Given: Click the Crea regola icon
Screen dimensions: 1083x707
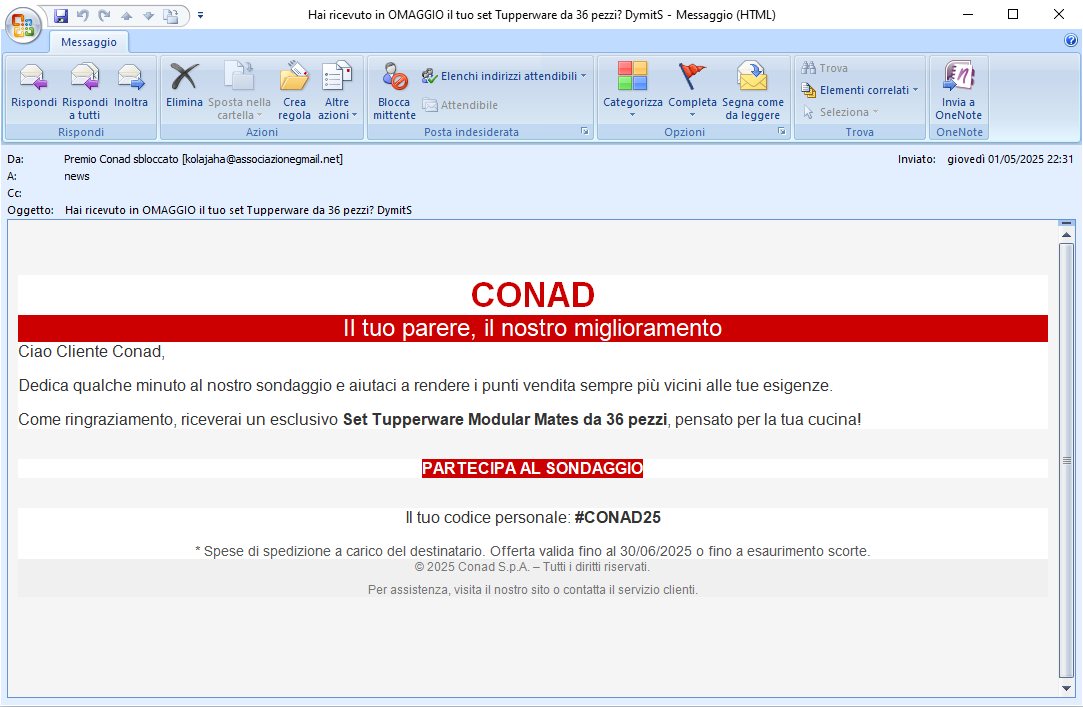Looking at the screenshot, I should pyautogui.click(x=294, y=90).
